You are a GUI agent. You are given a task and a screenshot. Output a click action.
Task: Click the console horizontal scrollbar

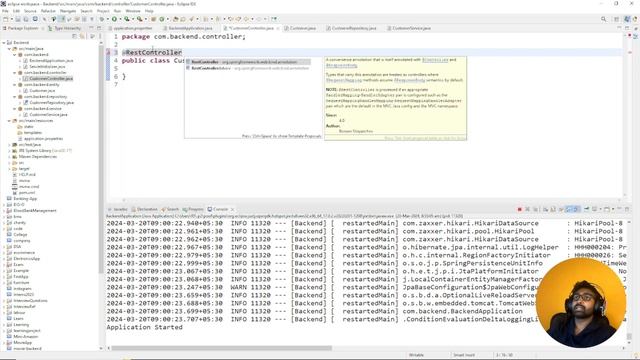pos(222,348)
